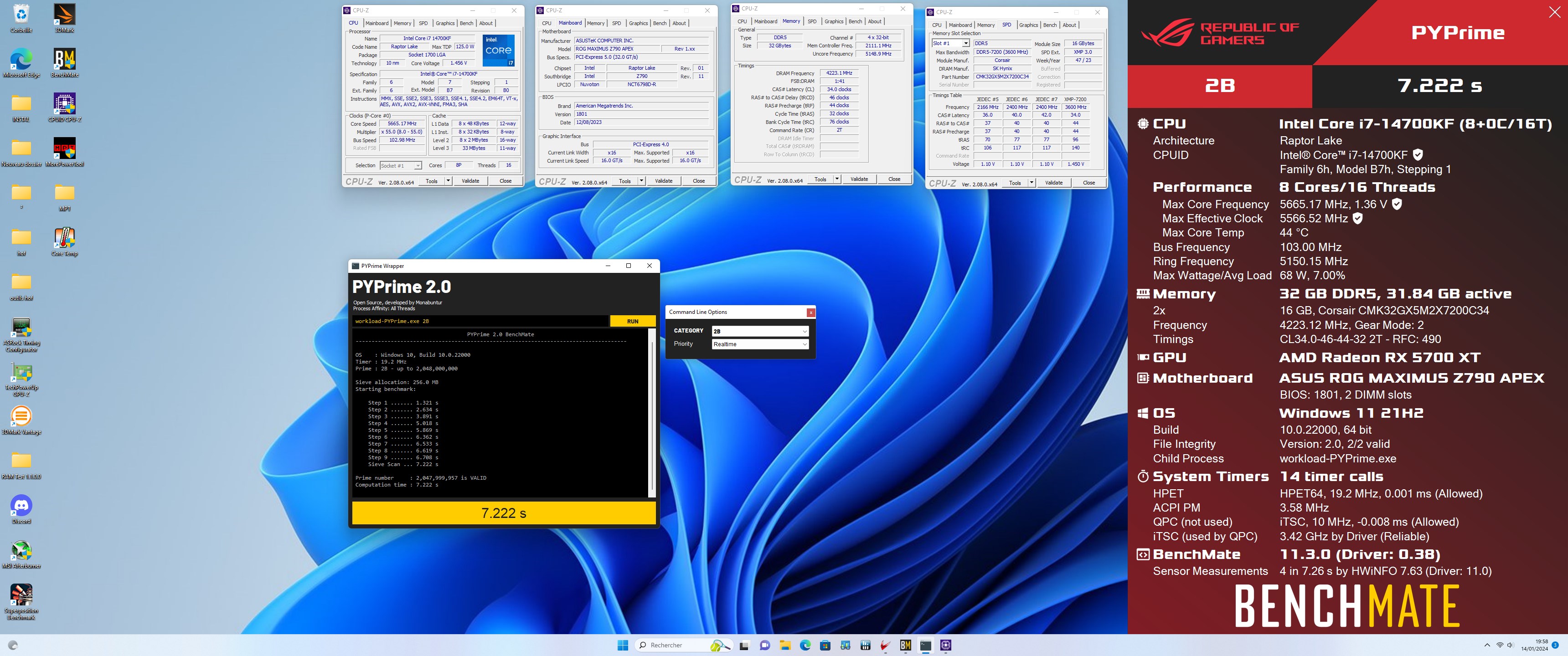Open the Chat icon in the taskbar
Image resolution: width=1568 pixels, height=656 pixels.
pos(764,645)
